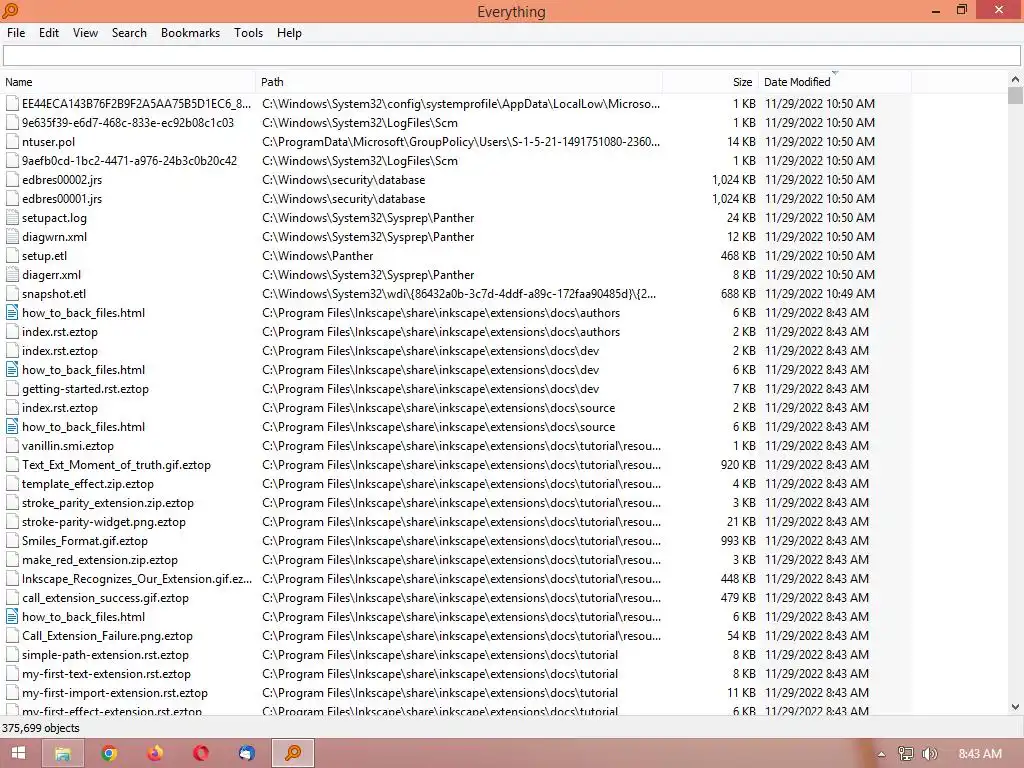Open the Help menu

(x=289, y=33)
